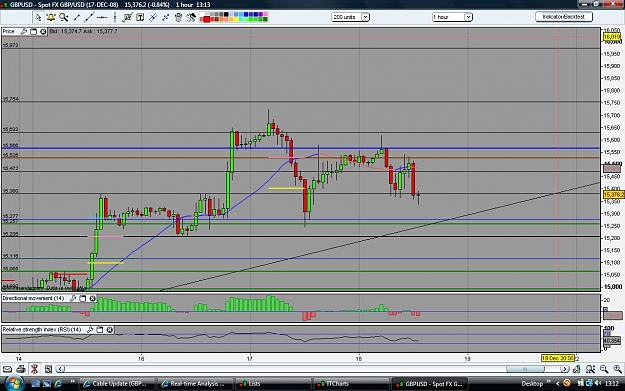Click the volume speaker tray icon
The height and width of the screenshot is (391, 625).
(x=598, y=383)
